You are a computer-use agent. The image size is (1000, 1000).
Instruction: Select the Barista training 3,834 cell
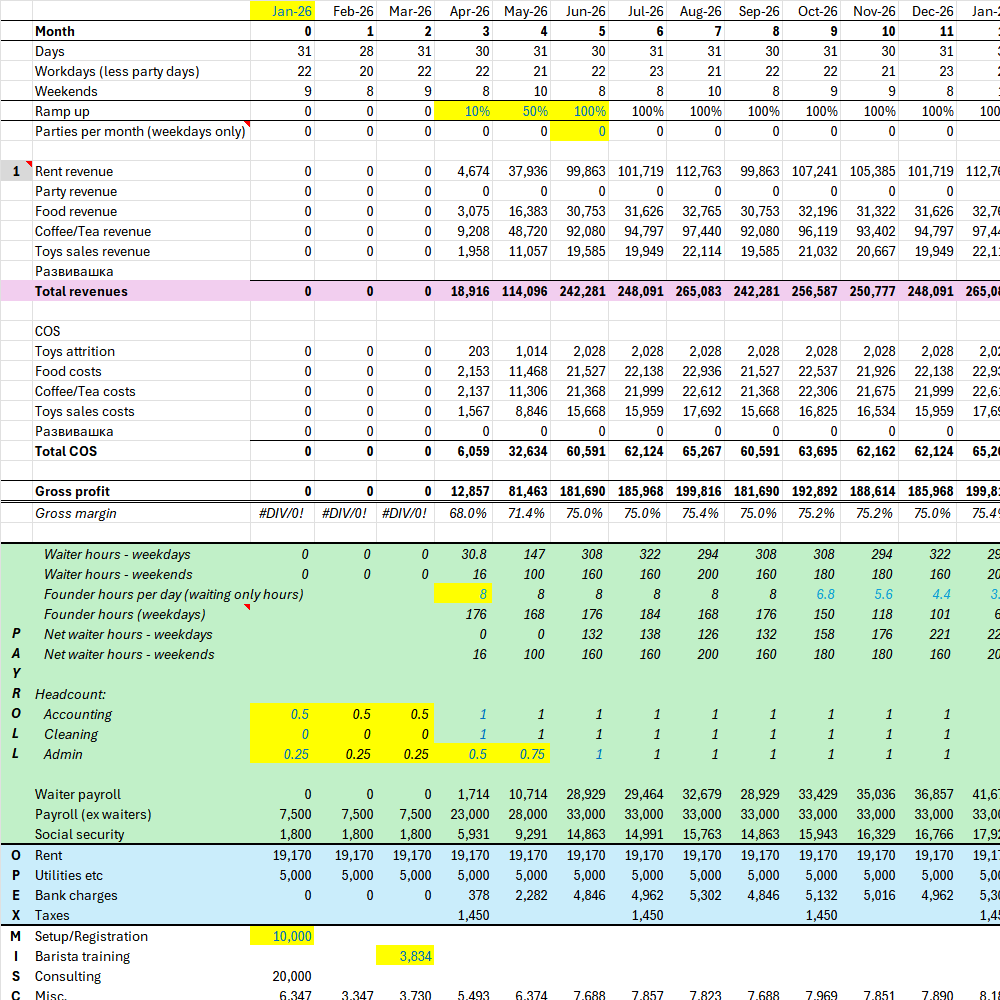pos(405,956)
